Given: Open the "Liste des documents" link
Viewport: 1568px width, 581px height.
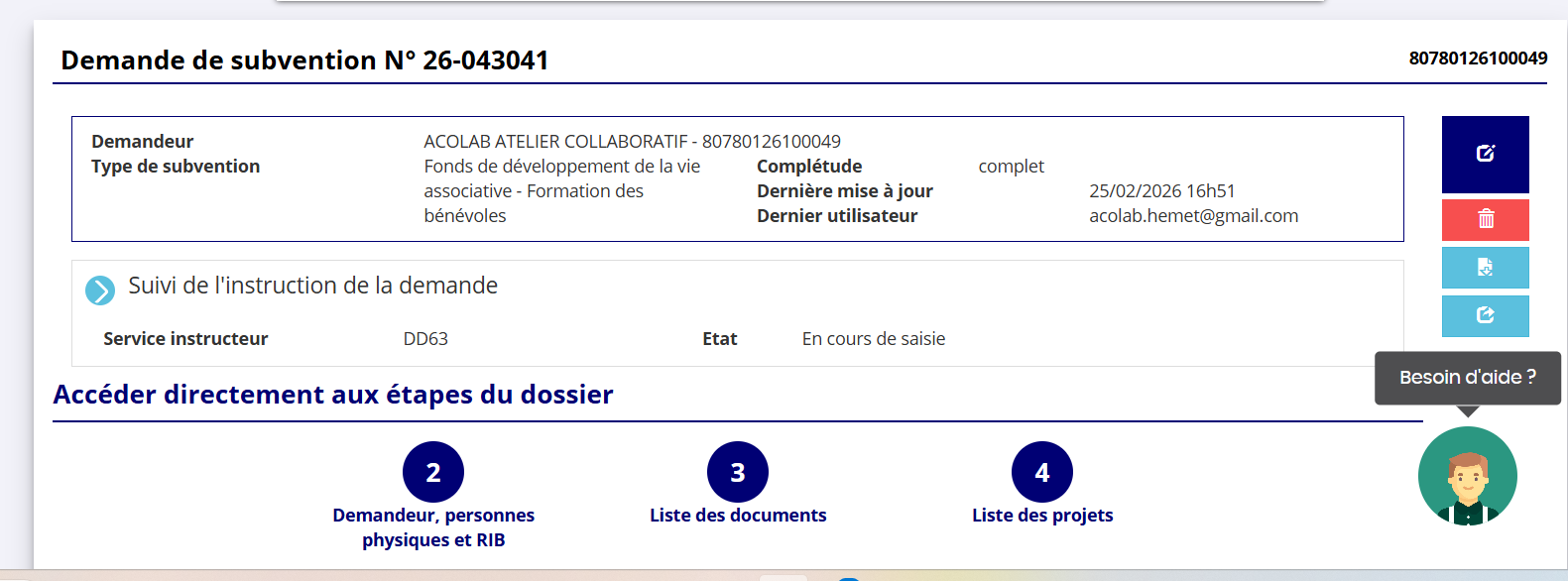Looking at the screenshot, I should [737, 516].
